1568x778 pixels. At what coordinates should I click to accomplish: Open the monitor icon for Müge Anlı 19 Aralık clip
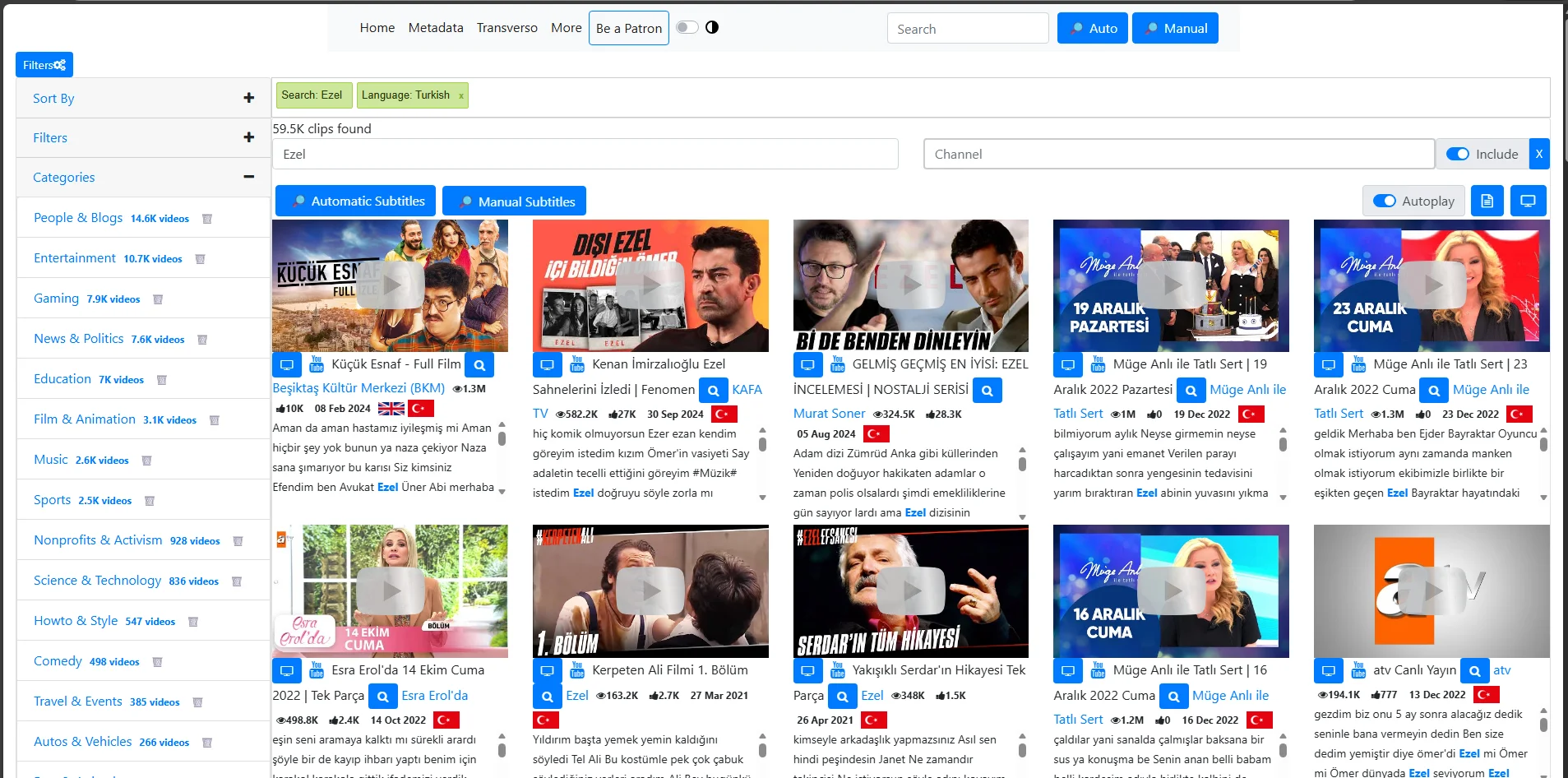pyautogui.click(x=1068, y=364)
